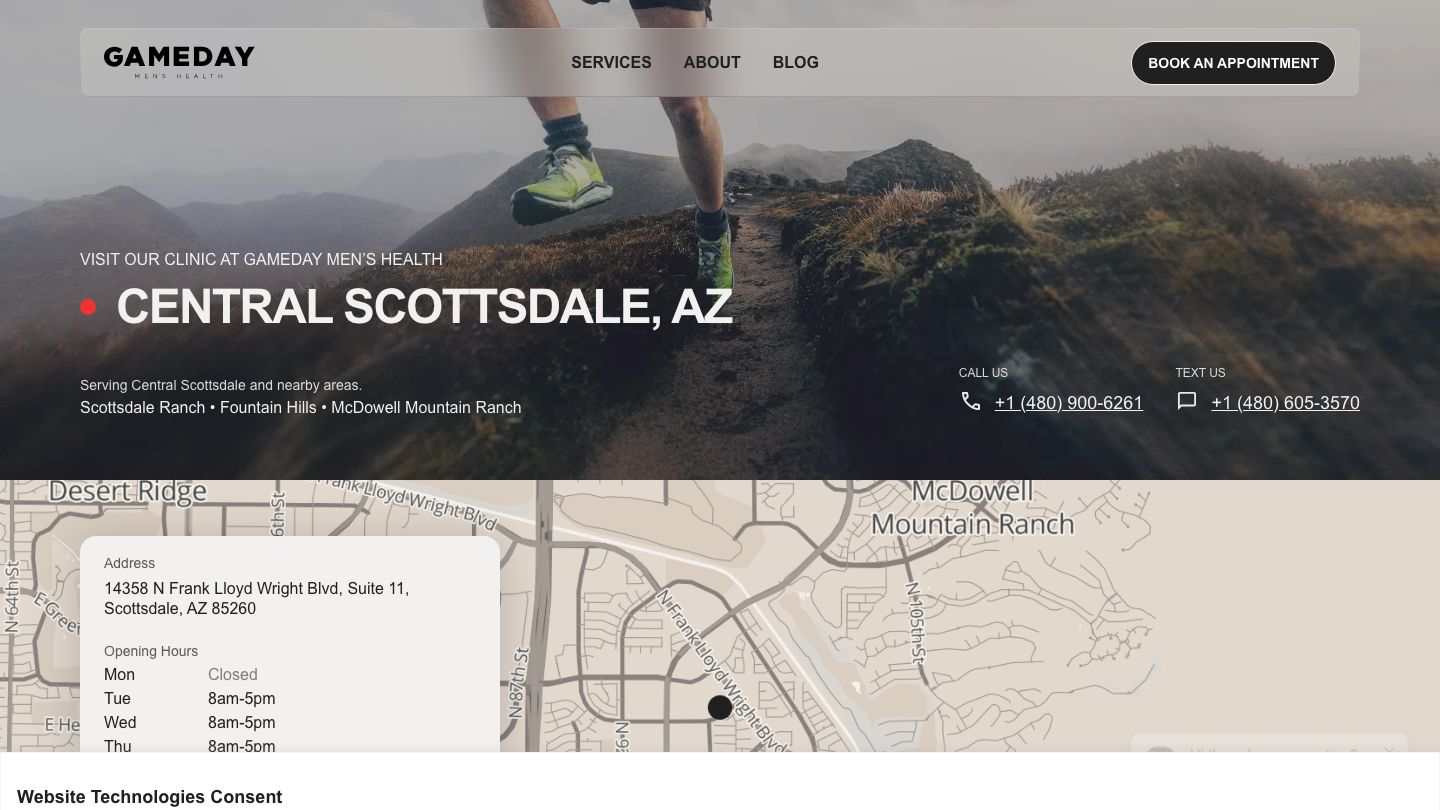Click the red dot beside Central Scottsdale heading

click(x=88, y=307)
